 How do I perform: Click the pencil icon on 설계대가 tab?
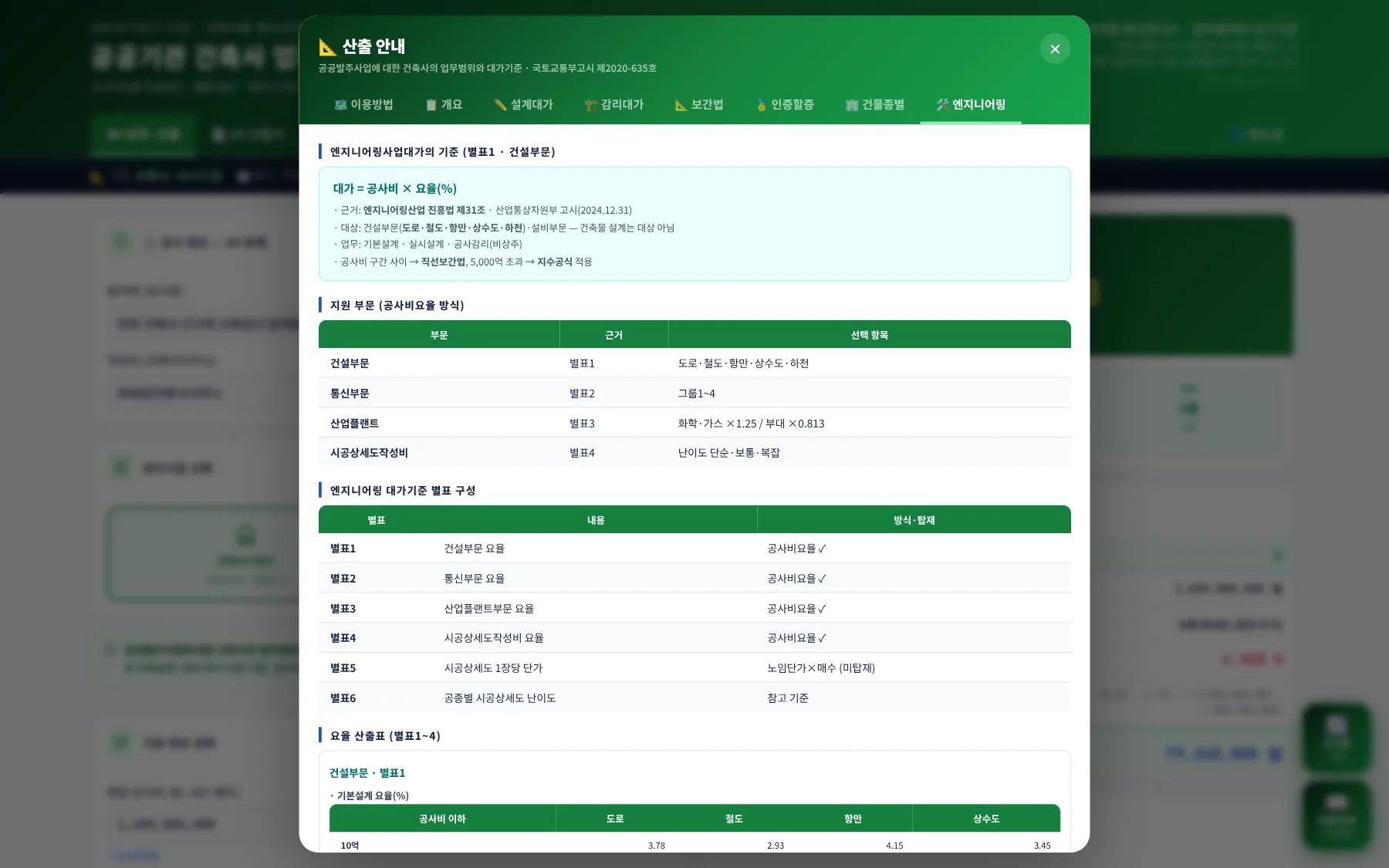coord(500,104)
